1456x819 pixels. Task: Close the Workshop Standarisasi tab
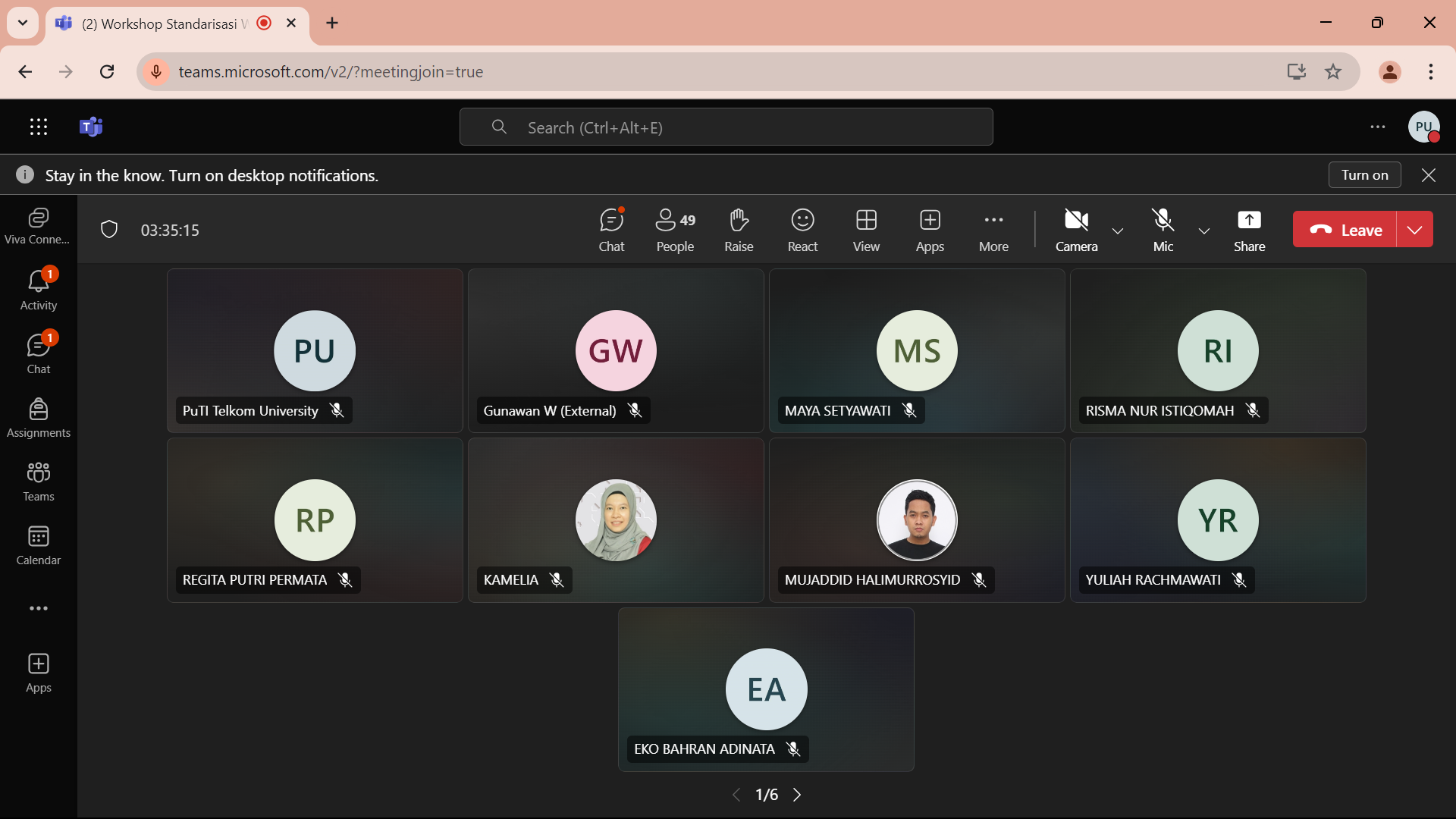tap(291, 24)
